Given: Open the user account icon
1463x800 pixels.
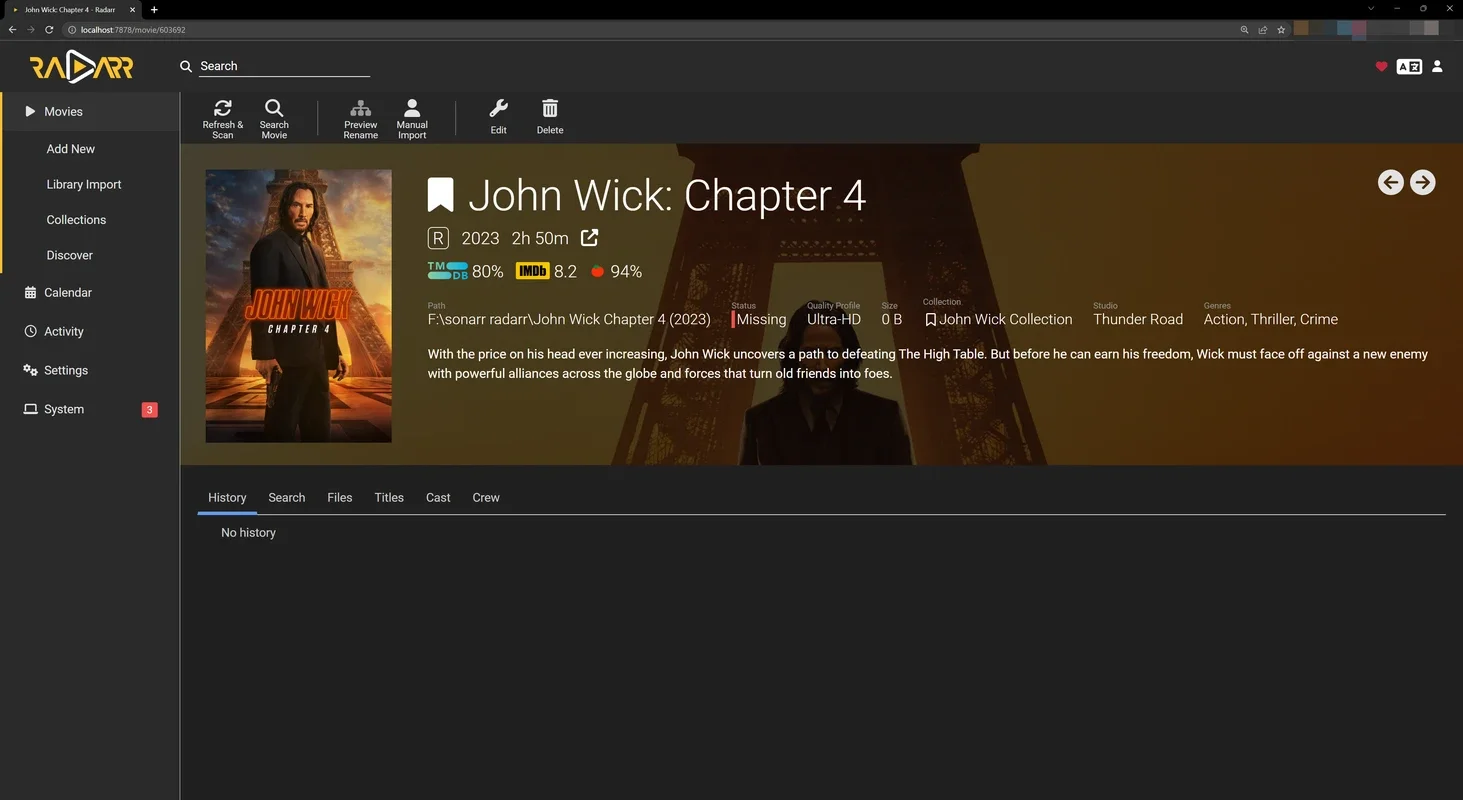Looking at the screenshot, I should [x=1437, y=67].
